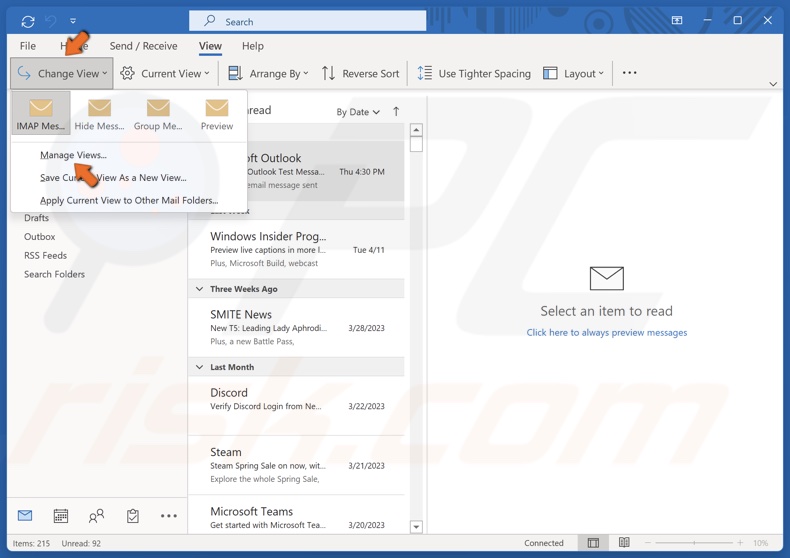Open the Arrange By dropdown
Screen dimensions: 790x558
click(268, 74)
